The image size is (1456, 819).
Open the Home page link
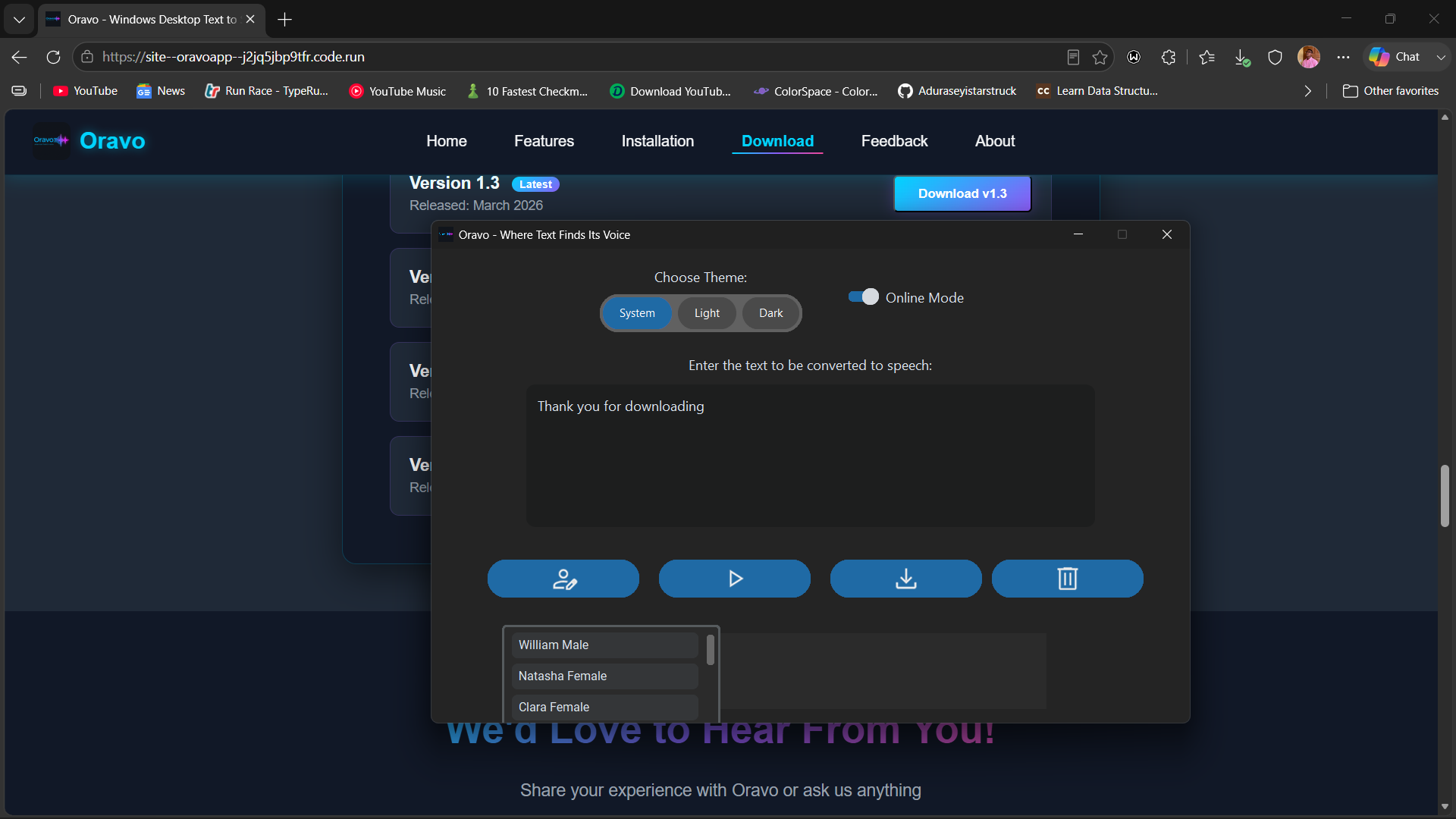pyautogui.click(x=447, y=141)
